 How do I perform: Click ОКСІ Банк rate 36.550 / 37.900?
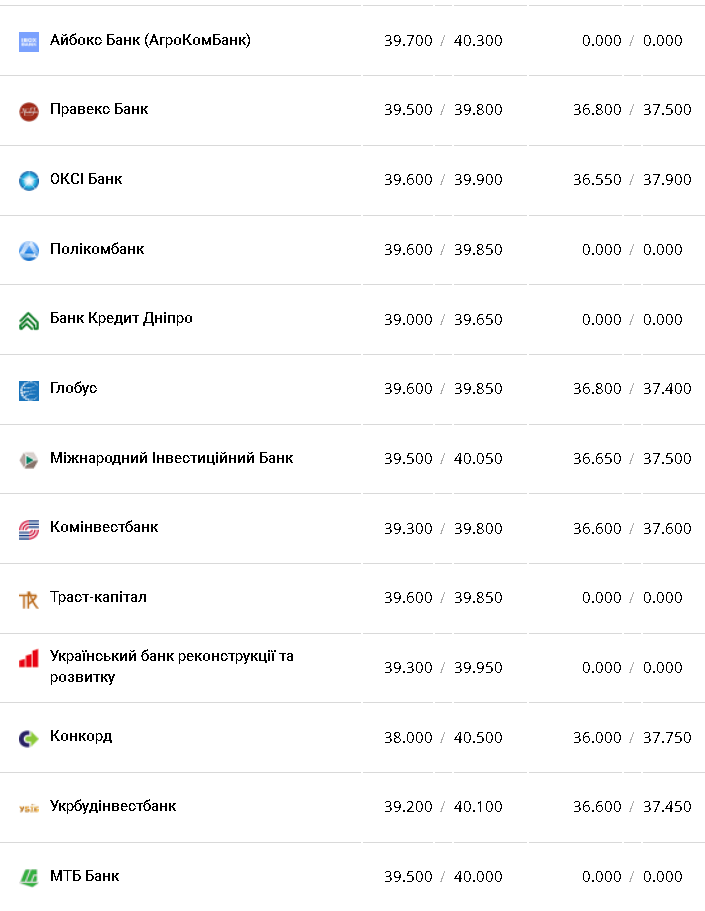point(632,180)
